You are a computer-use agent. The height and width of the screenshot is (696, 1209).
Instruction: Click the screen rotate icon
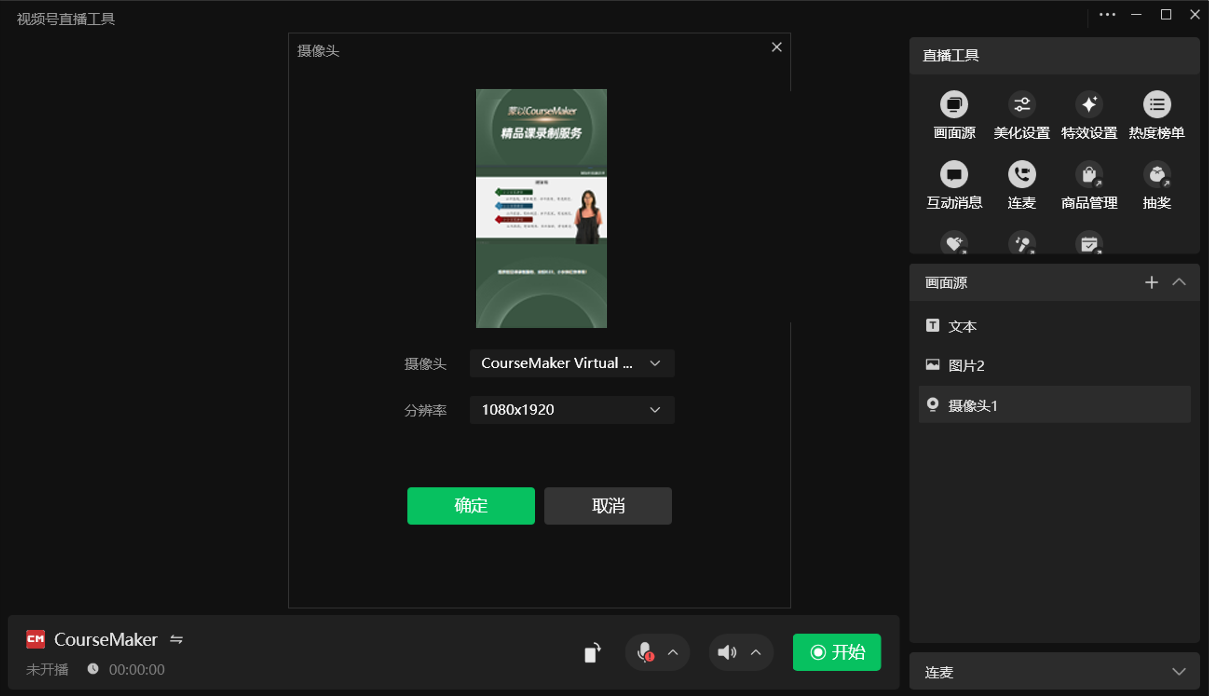[x=593, y=653]
